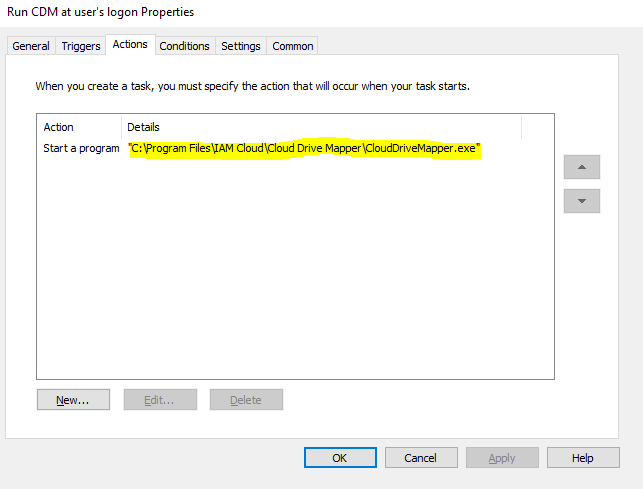Open the Triggers tab
Viewport: 643px width, 489px height.
(81, 46)
